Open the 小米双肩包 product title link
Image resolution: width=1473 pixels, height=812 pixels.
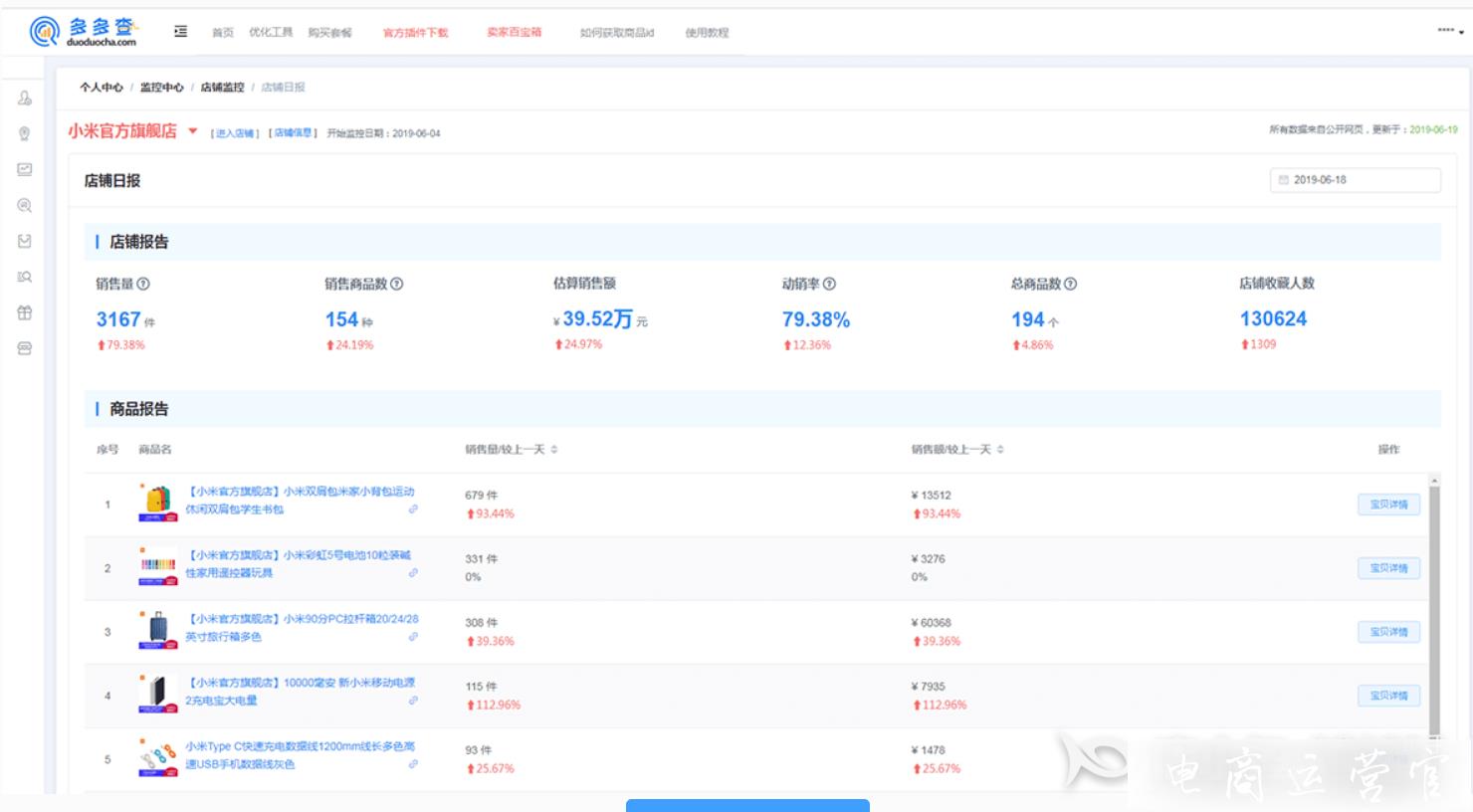[300, 501]
